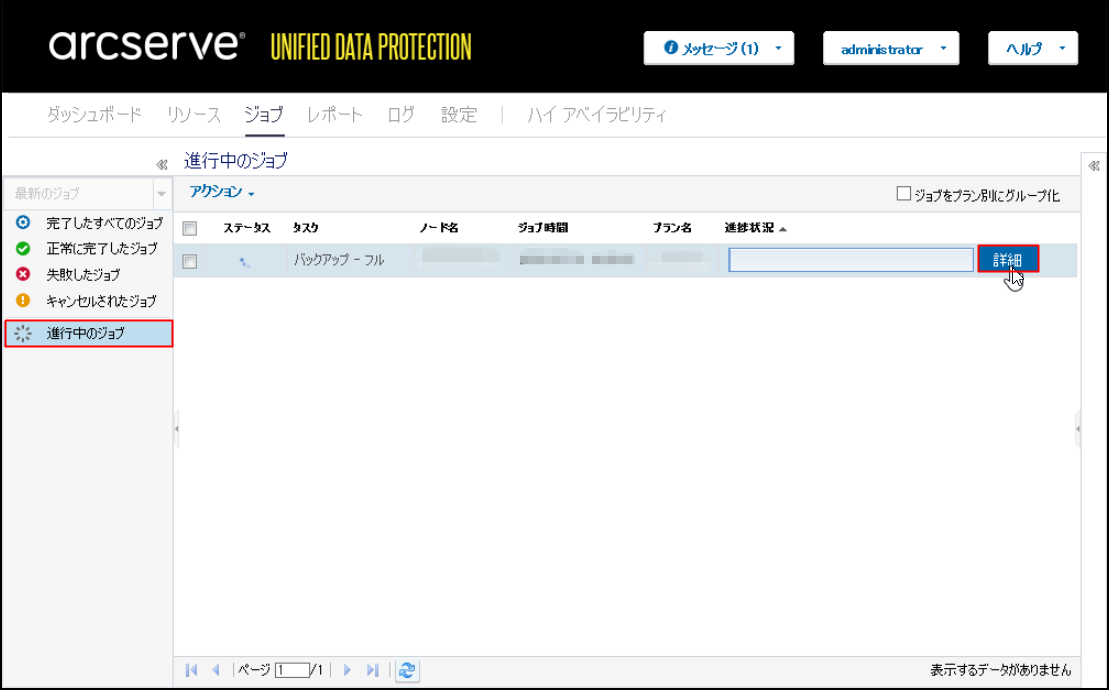
Task: Open the アクション dropdown menu
Action: point(222,192)
